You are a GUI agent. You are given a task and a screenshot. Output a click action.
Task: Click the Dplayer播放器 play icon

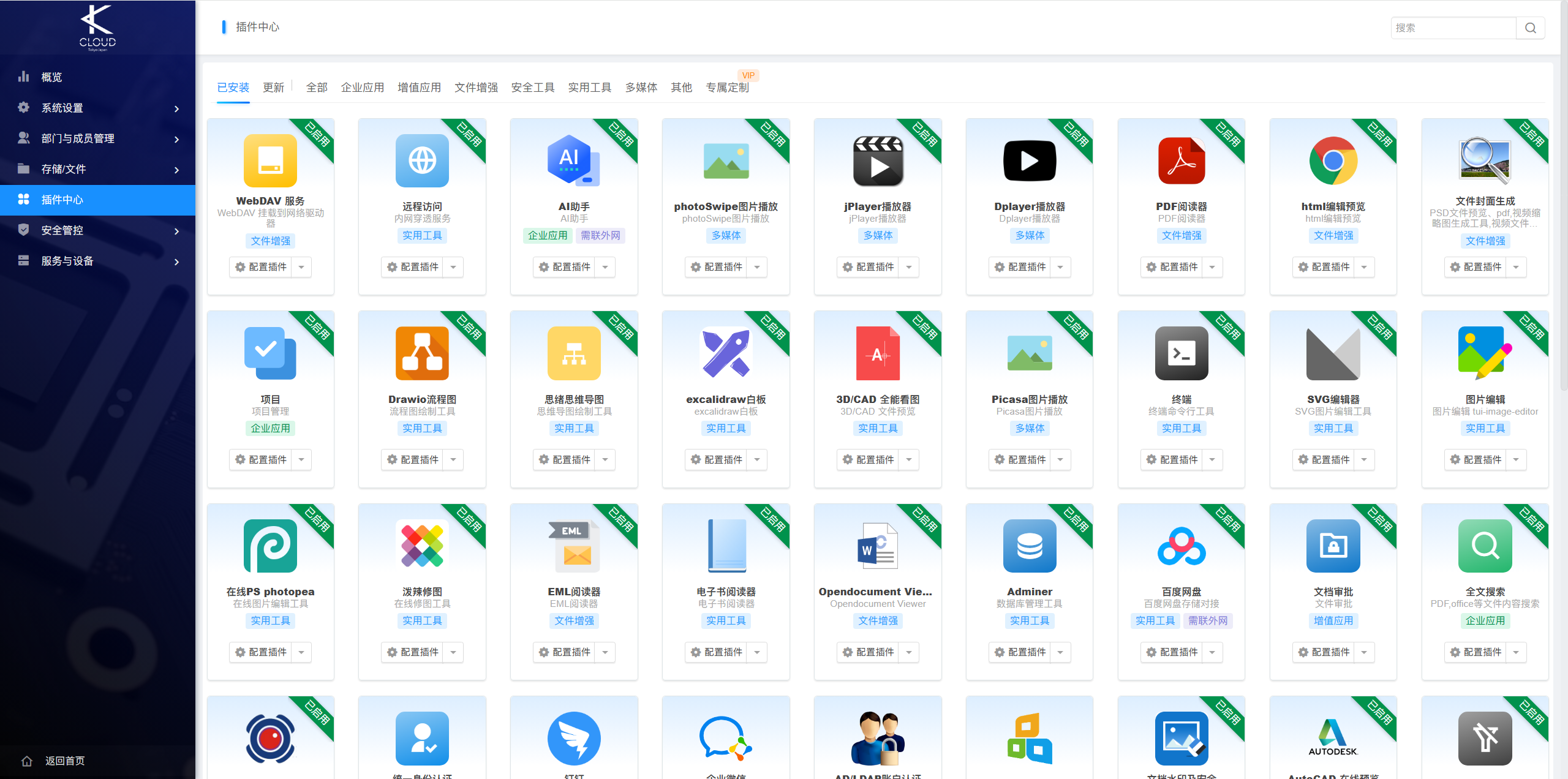click(1030, 160)
